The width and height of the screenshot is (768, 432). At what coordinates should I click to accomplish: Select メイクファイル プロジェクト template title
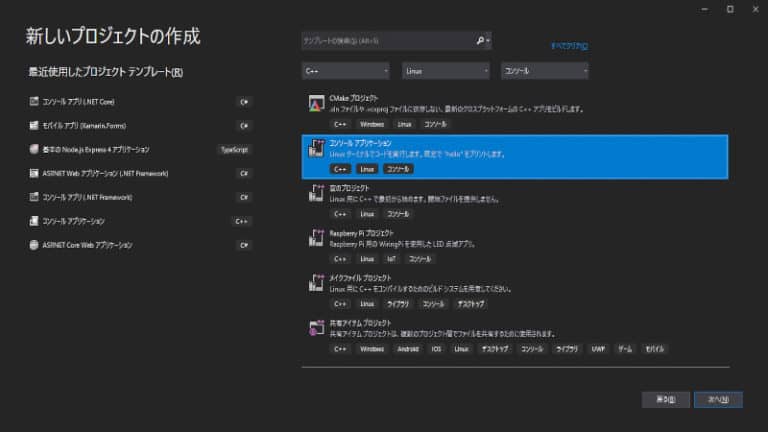(x=360, y=278)
